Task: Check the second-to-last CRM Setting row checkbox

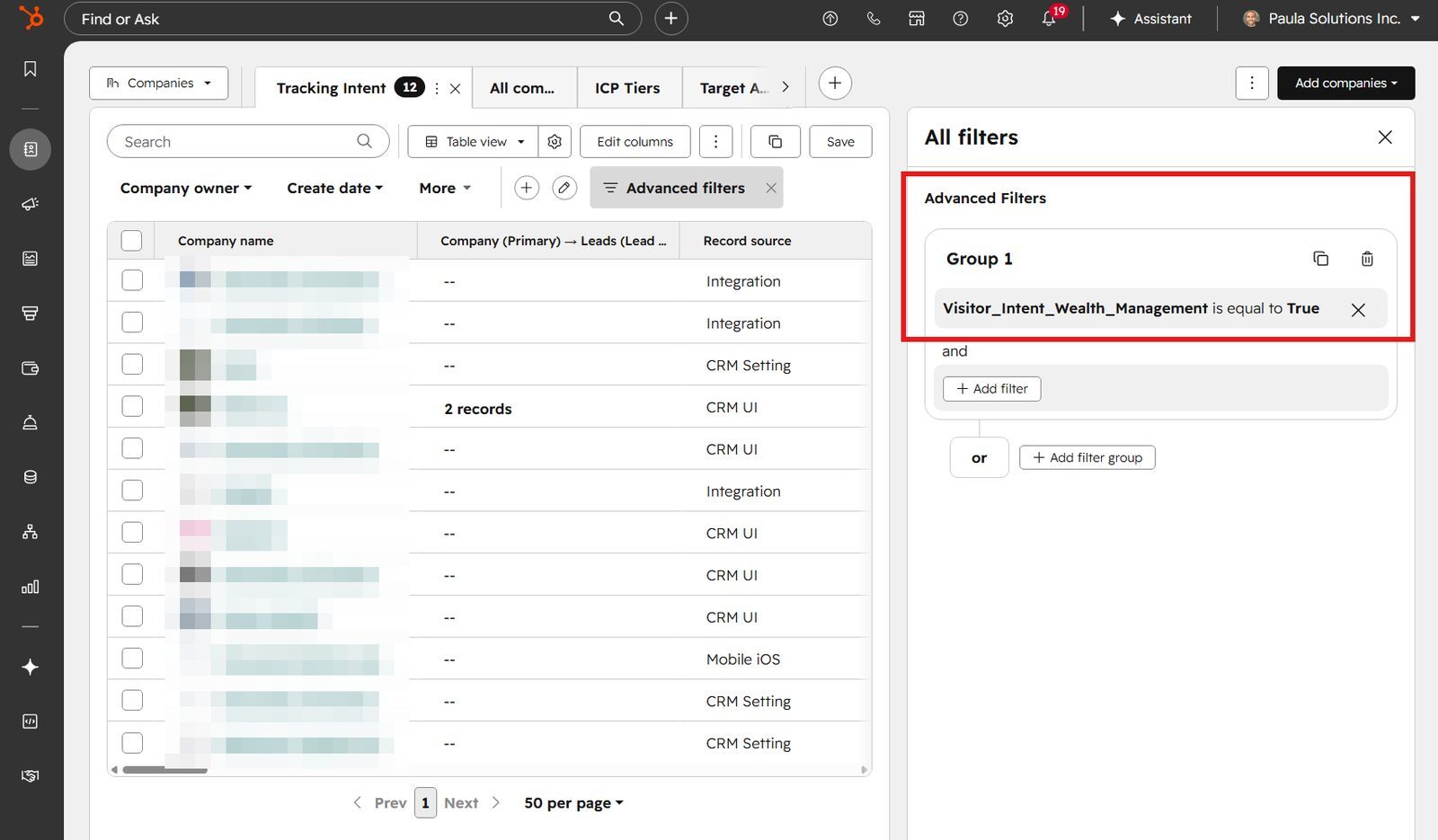Action: click(x=132, y=700)
